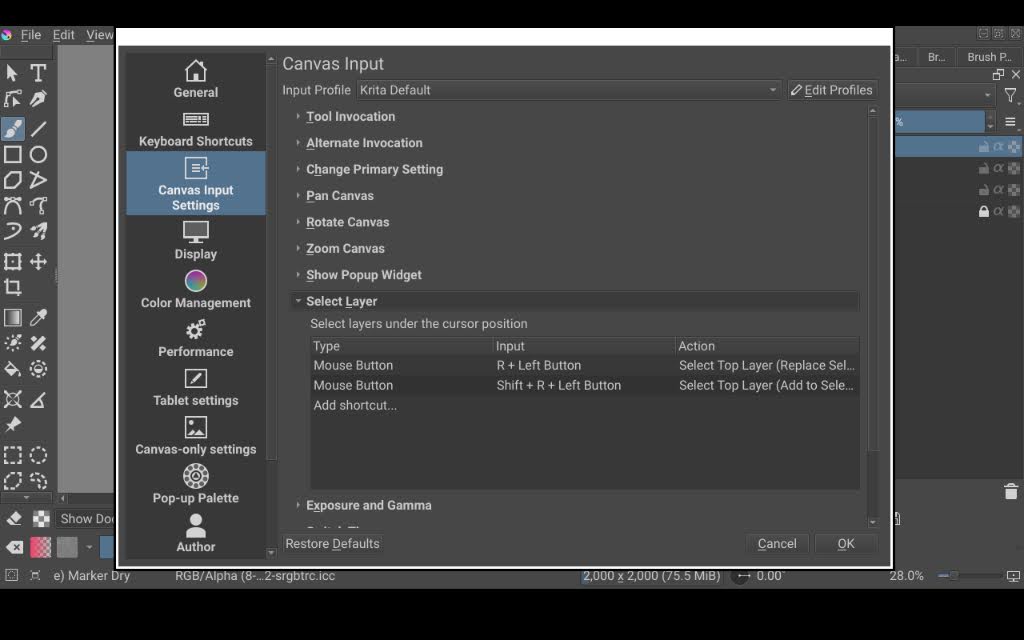Select the Ellipse shape tool

(38, 154)
